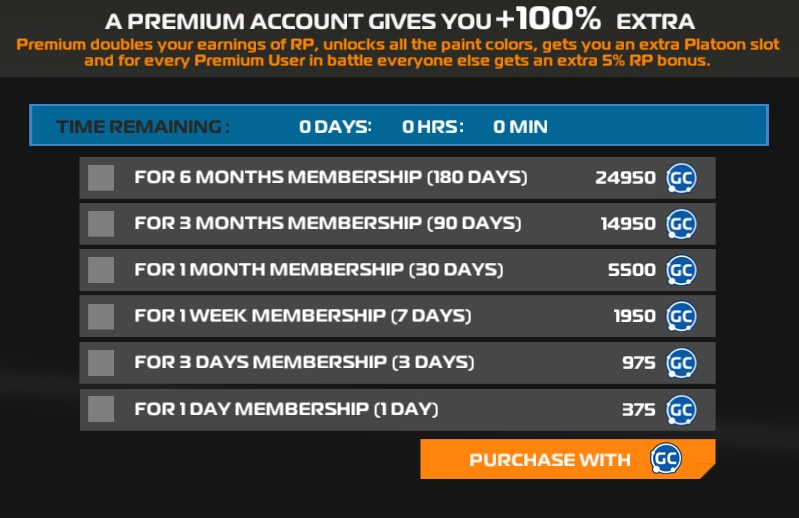Click the Time Remaining status bar
Image resolution: width=799 pixels, height=518 pixels.
tap(398, 126)
